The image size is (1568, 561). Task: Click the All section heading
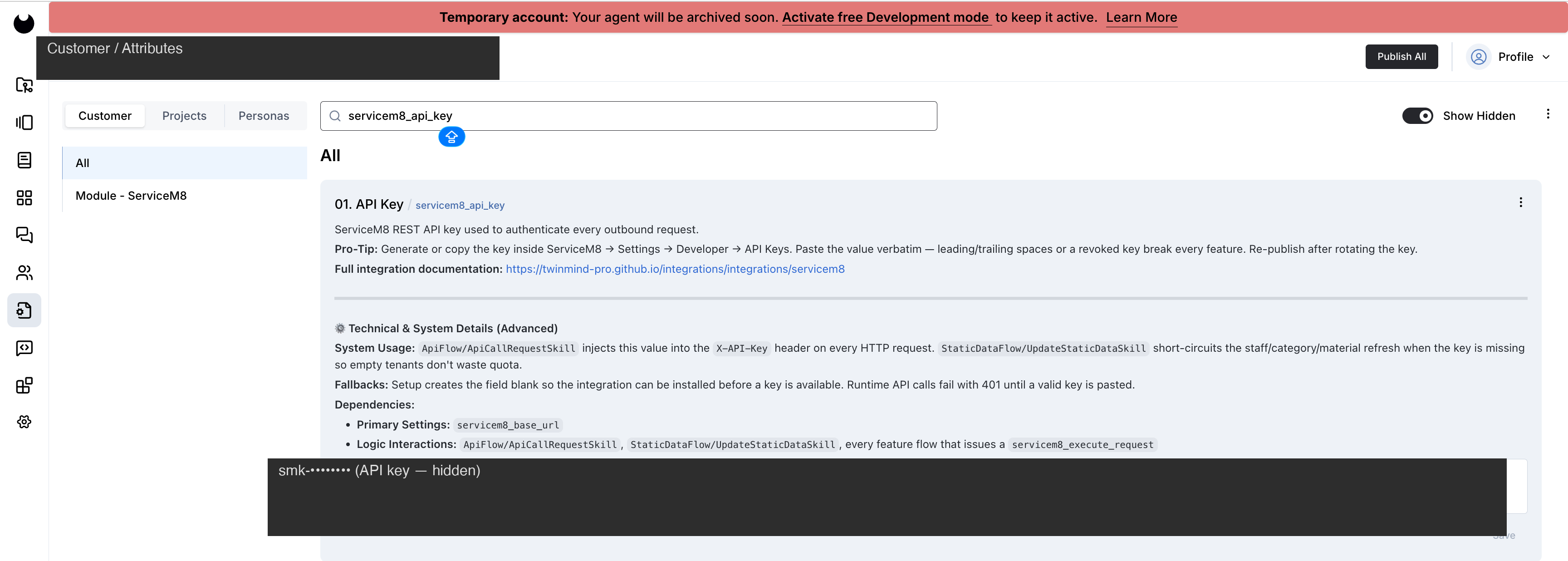pos(330,155)
